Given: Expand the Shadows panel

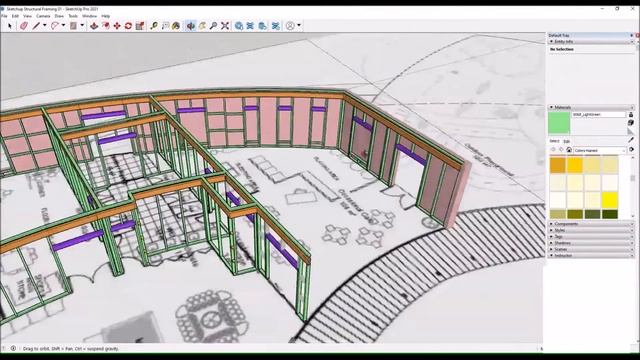Looking at the screenshot, I should tap(551, 243).
